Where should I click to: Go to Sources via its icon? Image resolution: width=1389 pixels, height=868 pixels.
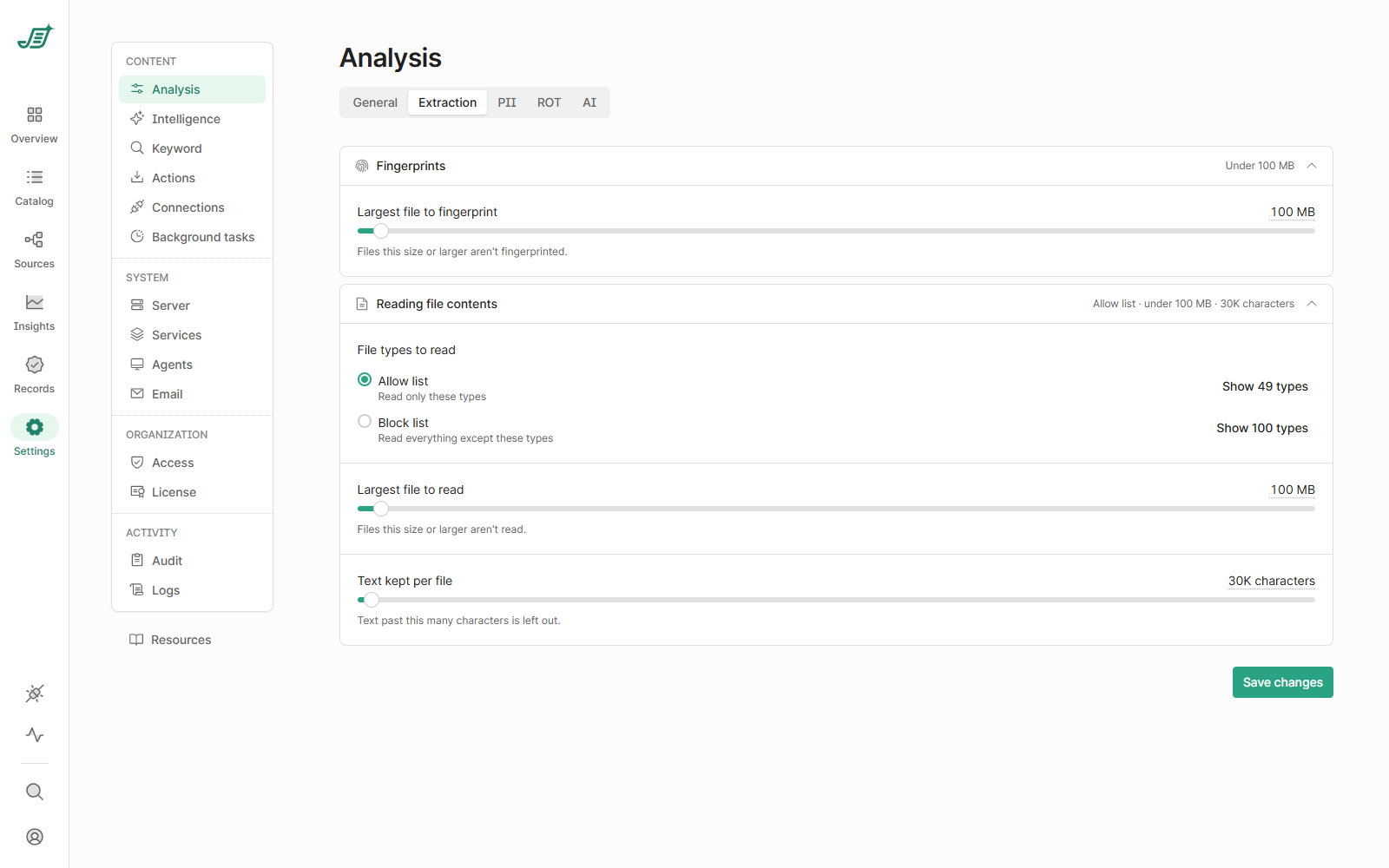35,240
